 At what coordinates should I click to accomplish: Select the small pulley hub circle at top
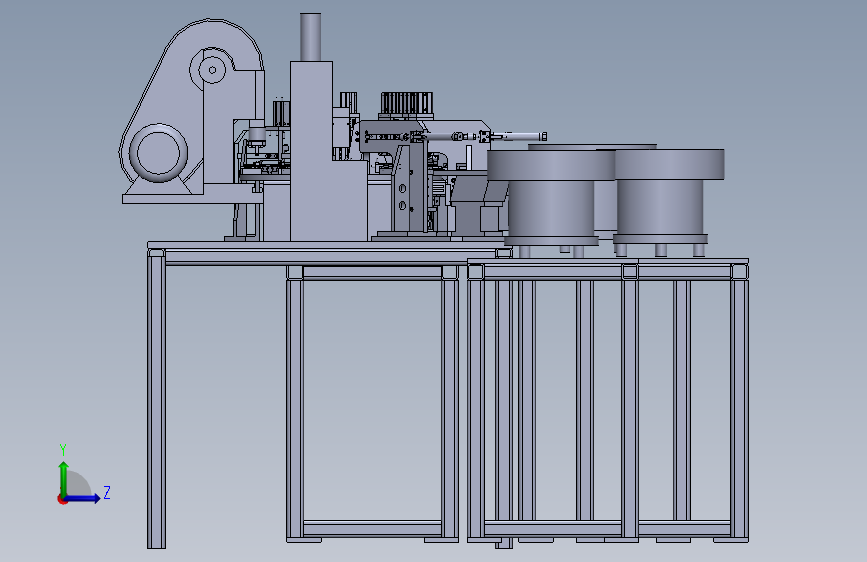[x=212, y=70]
